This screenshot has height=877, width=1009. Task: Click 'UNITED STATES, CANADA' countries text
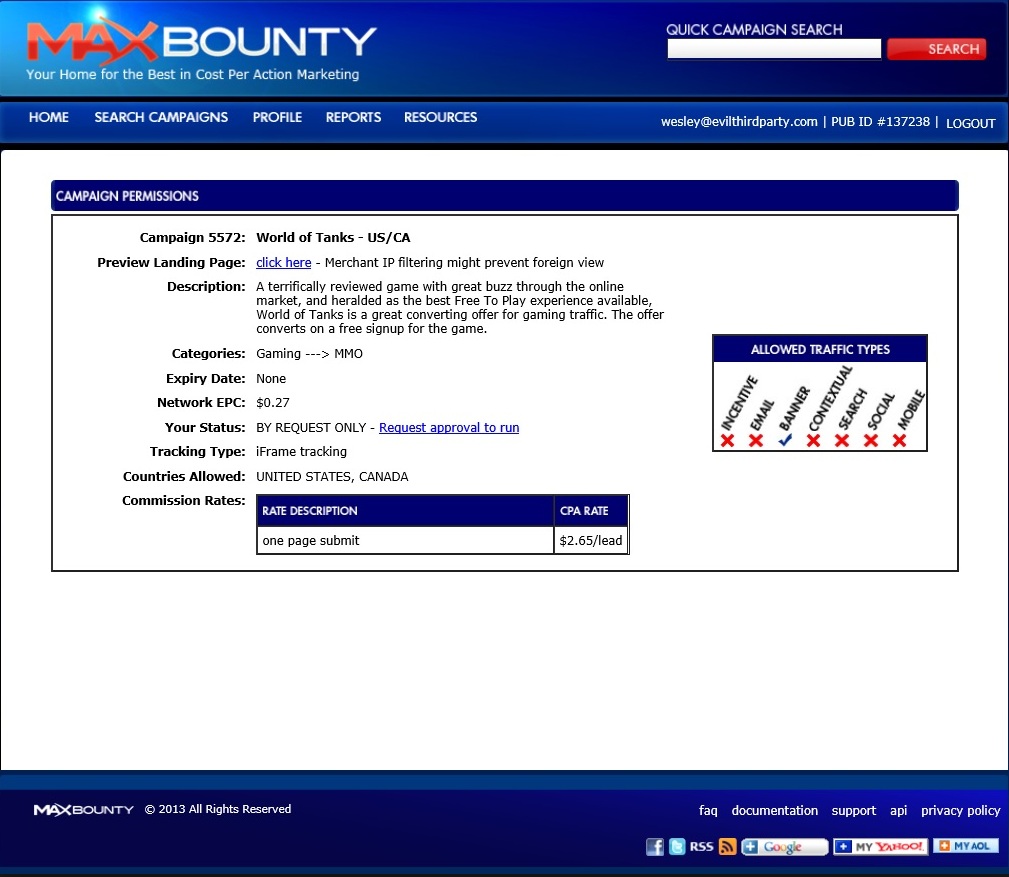point(332,477)
